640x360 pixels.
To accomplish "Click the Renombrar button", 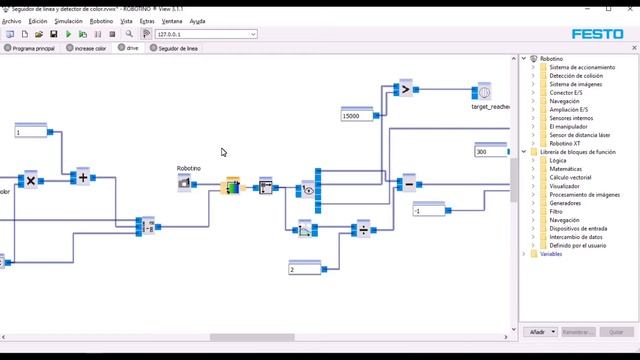I will click(x=578, y=332).
